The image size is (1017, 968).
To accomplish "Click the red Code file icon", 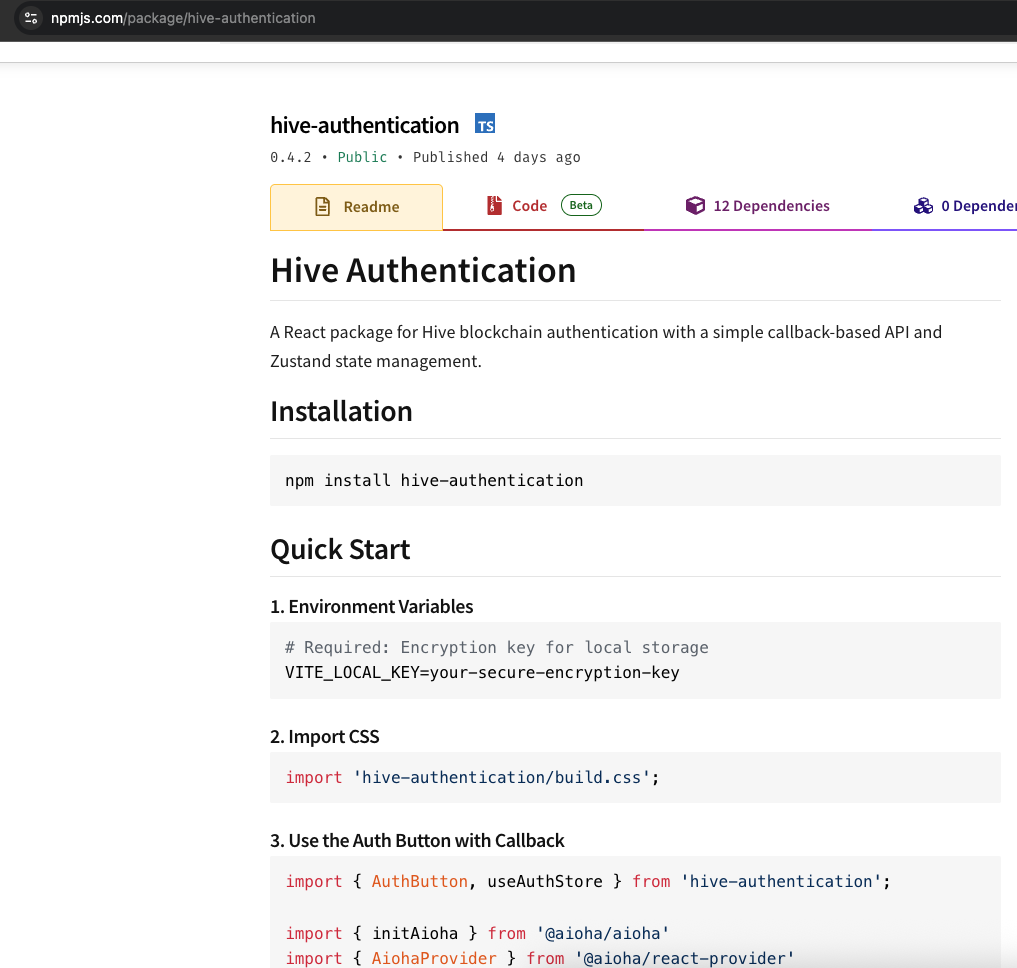I will (494, 206).
